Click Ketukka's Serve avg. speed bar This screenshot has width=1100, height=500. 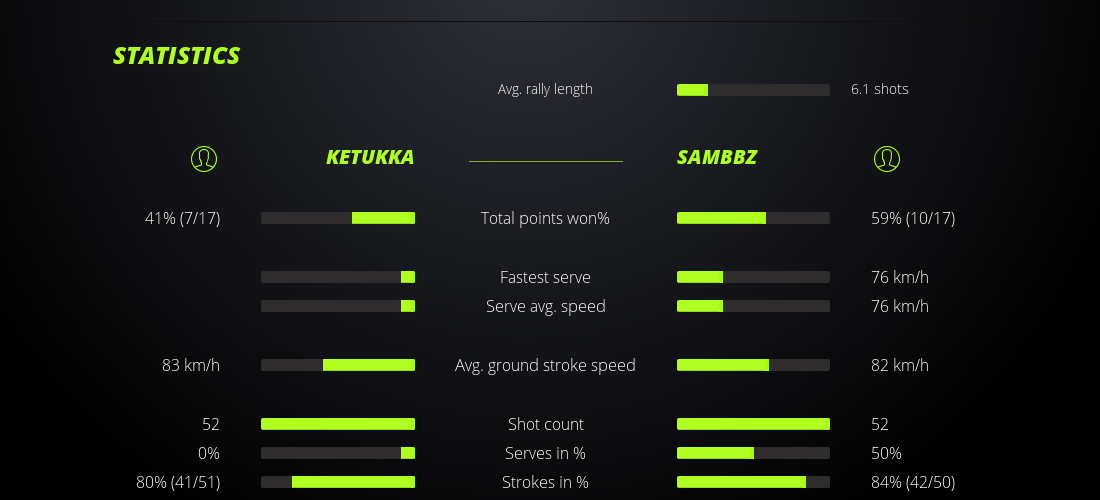(x=338, y=306)
